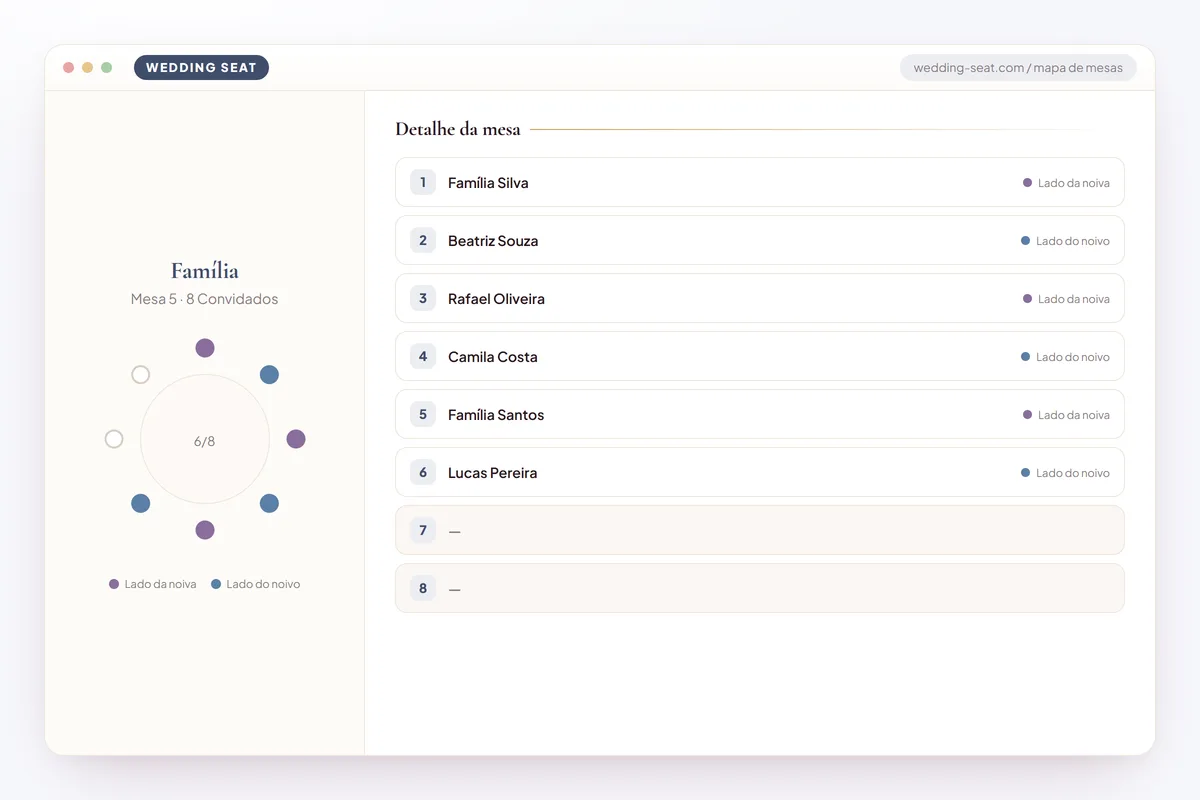The image size is (1200, 800).
Task: Click the dash placeholder in empty seat 7 row
Action: pyautogui.click(x=455, y=531)
